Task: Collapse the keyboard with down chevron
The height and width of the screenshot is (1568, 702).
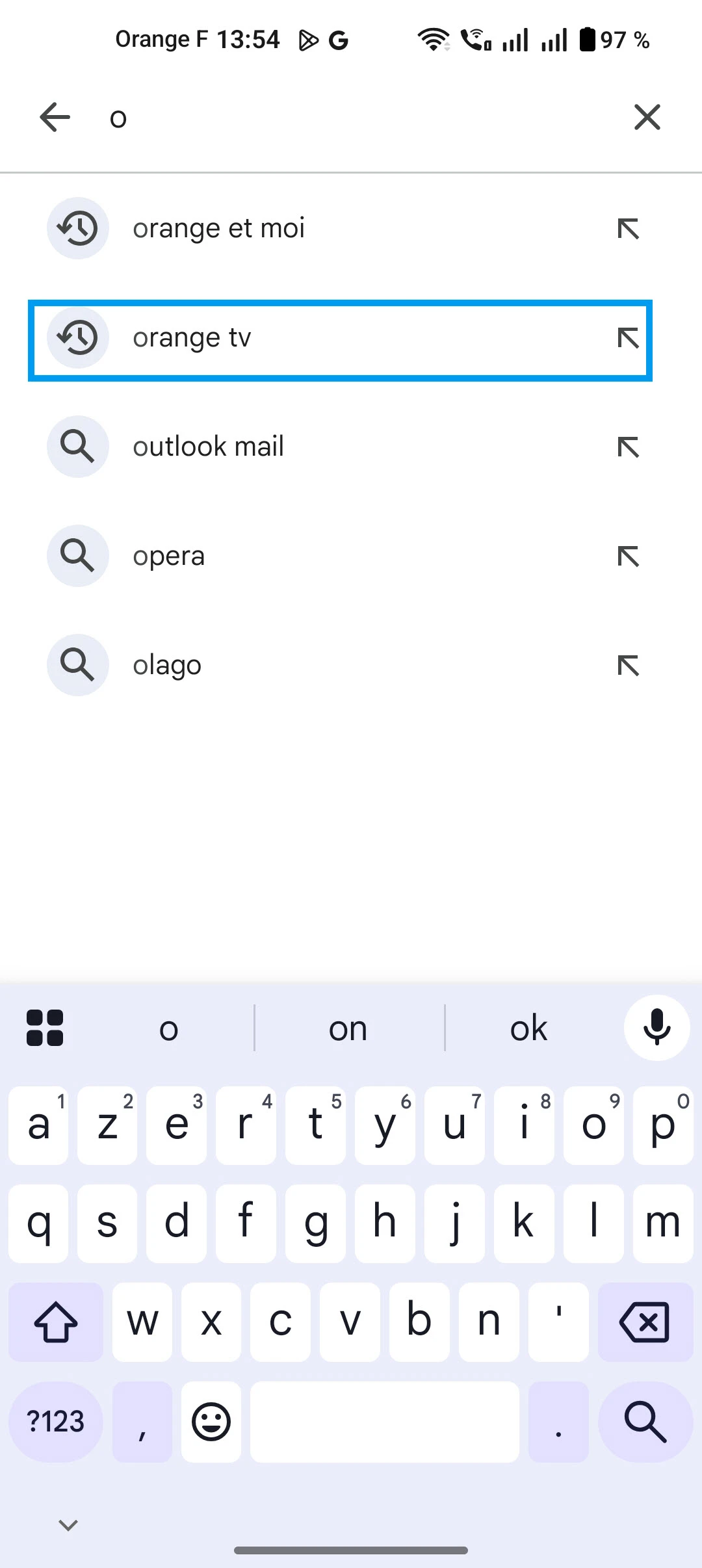Action: click(68, 1524)
